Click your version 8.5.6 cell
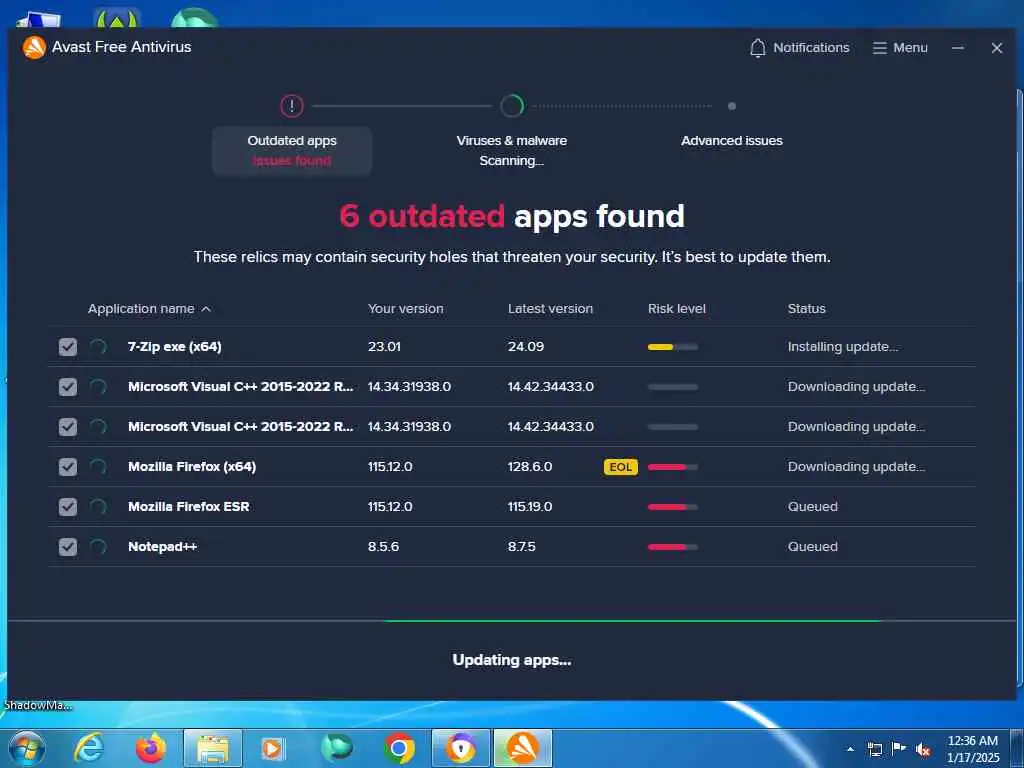The image size is (1024, 768). tap(383, 547)
